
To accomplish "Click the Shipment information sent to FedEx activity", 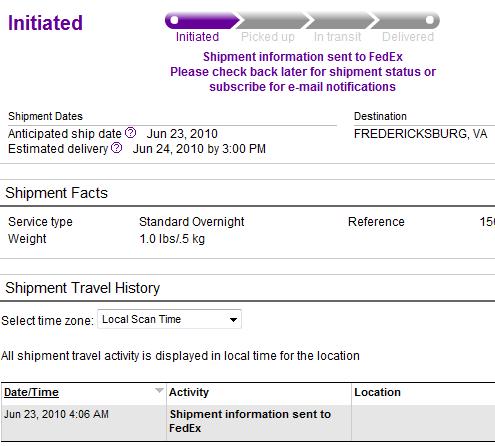I will pos(250,421).
